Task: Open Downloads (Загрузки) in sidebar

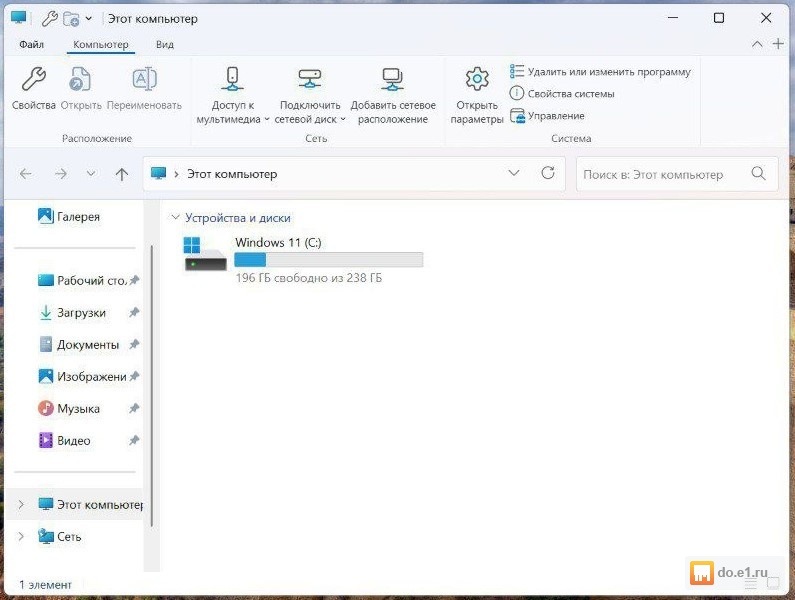Action: tap(72, 312)
